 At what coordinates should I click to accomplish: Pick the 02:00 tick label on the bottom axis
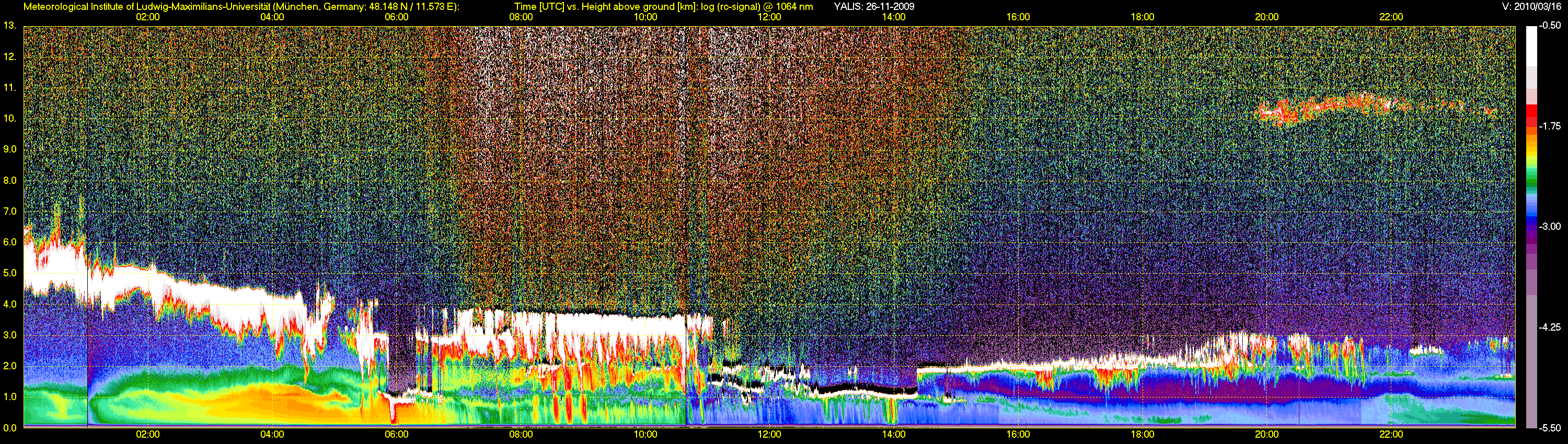click(148, 434)
